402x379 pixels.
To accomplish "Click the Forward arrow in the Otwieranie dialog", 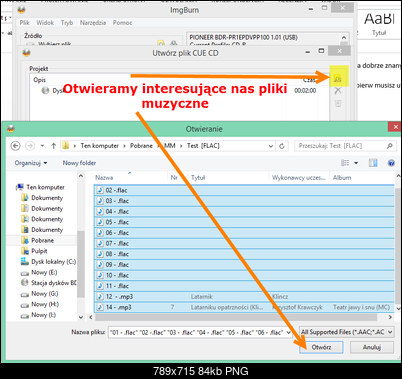I will click(30, 146).
